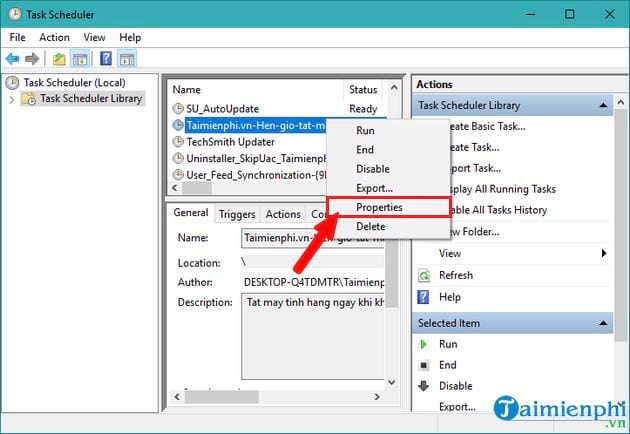Click the Task Scheduler Library folder icon
The height and width of the screenshot is (434, 630).
(x=29, y=99)
